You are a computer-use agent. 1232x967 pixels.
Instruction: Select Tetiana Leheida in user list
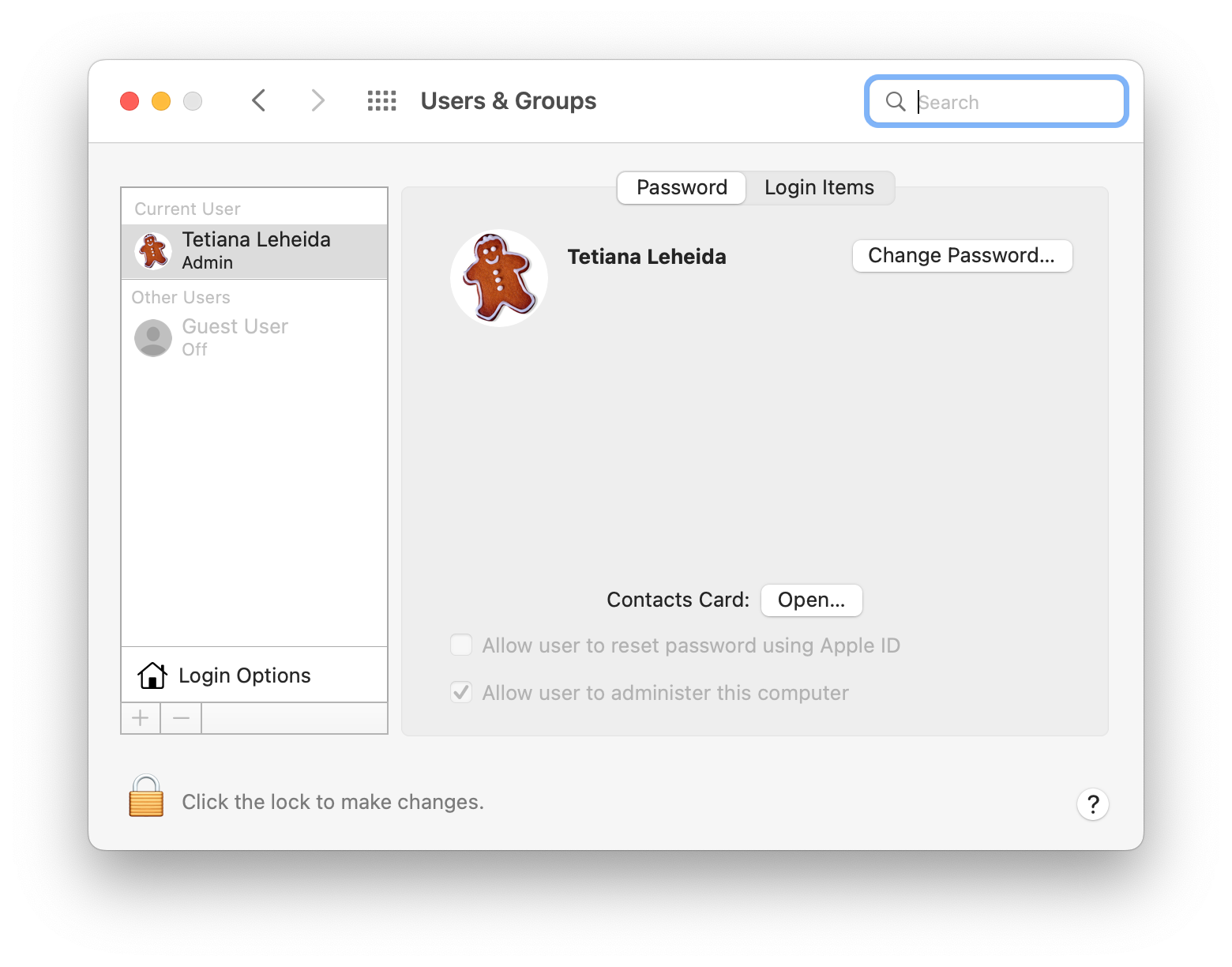pyautogui.click(x=254, y=251)
